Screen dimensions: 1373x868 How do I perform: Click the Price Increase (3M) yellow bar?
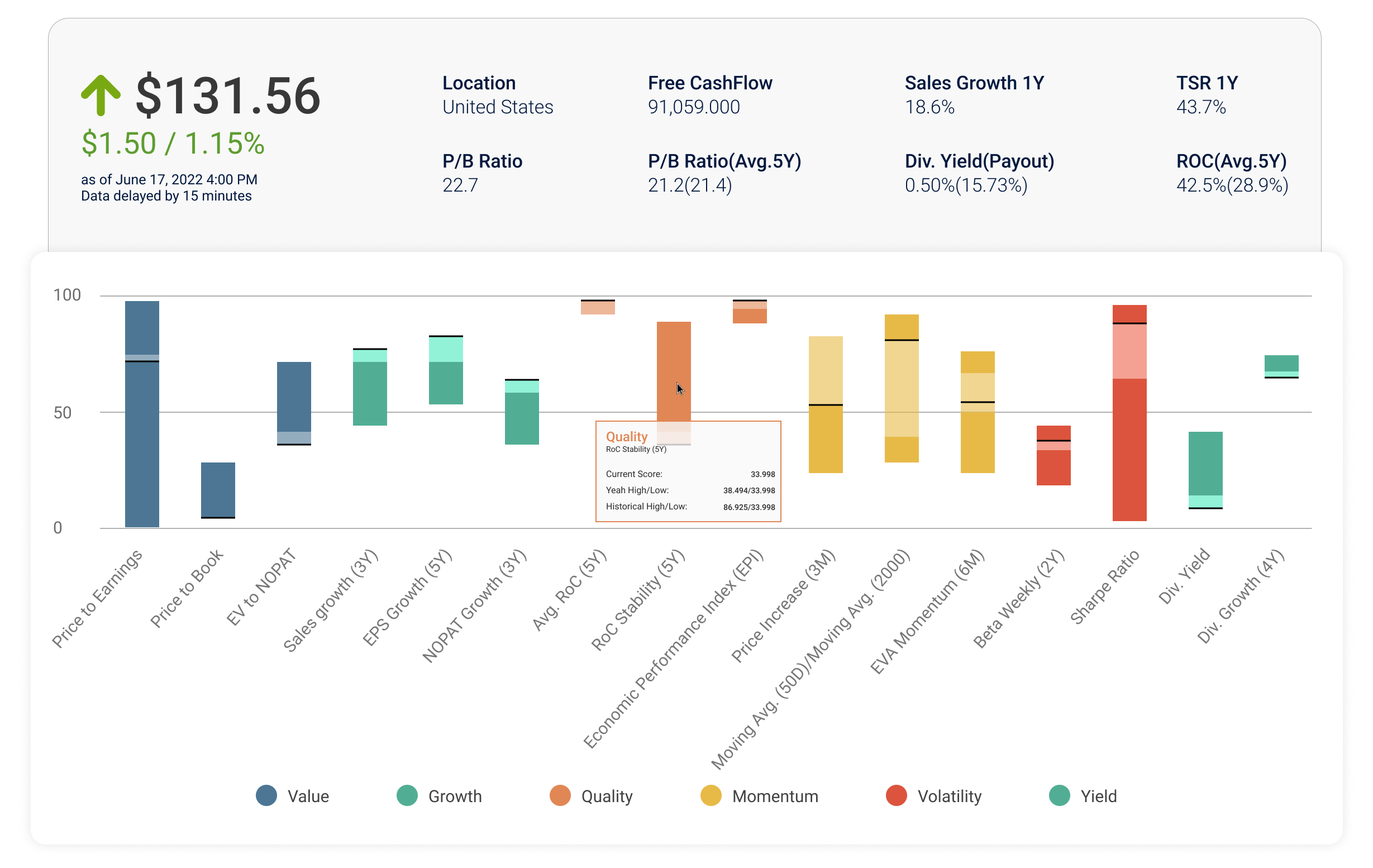pyautogui.click(x=826, y=404)
